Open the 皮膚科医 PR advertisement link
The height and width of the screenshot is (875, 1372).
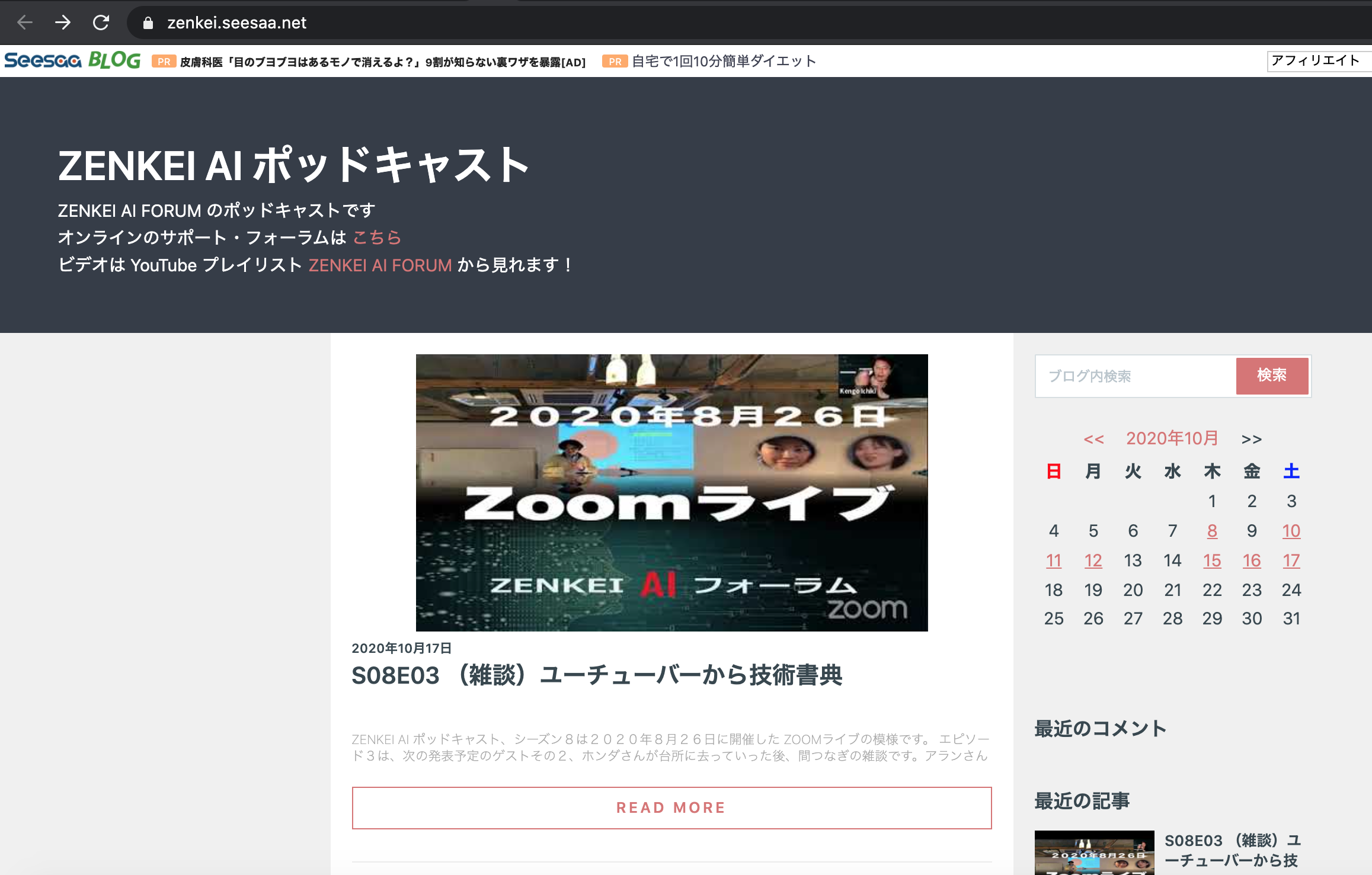pyautogui.click(x=382, y=62)
